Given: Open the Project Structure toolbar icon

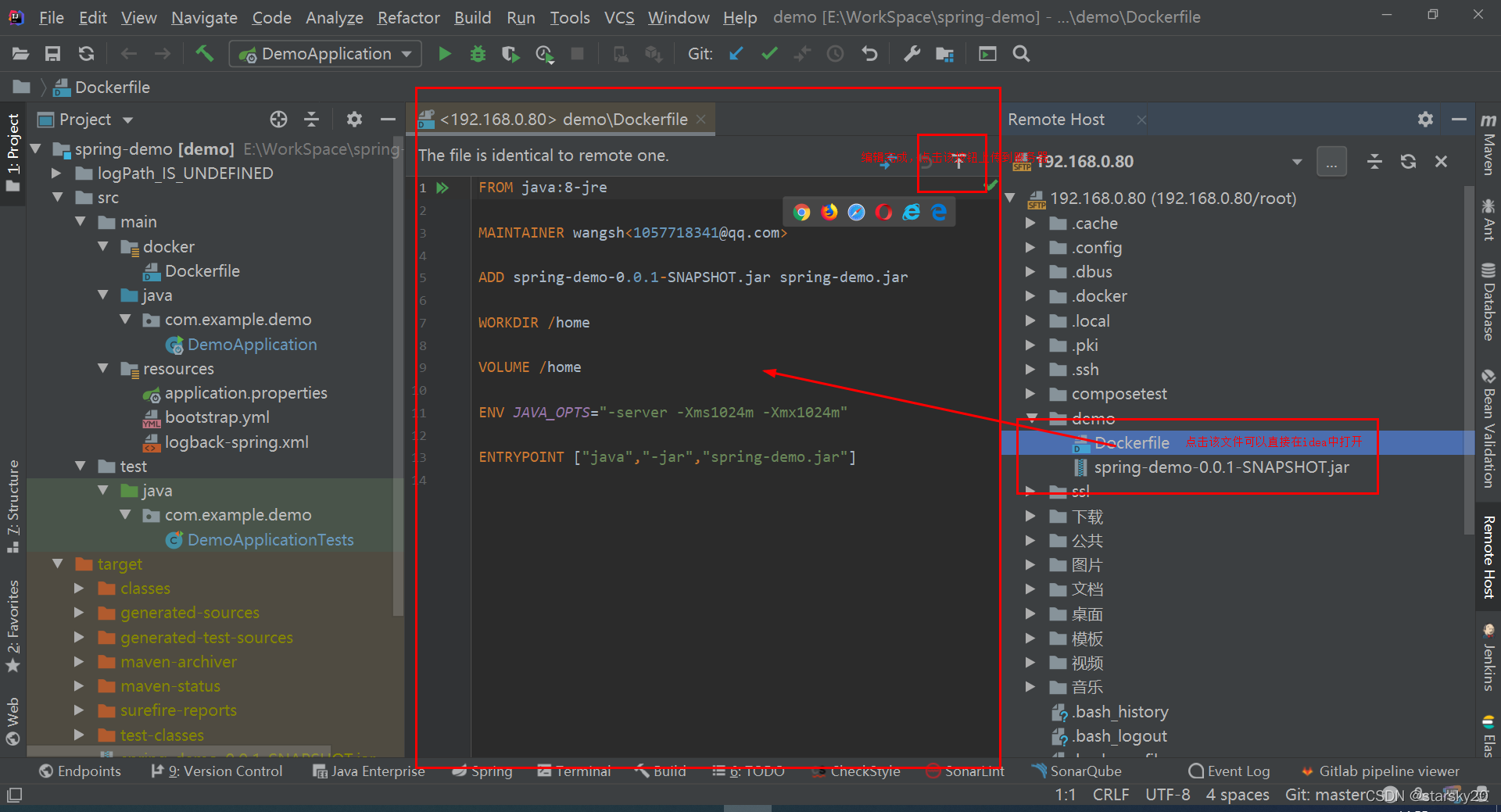Looking at the screenshot, I should [945, 54].
